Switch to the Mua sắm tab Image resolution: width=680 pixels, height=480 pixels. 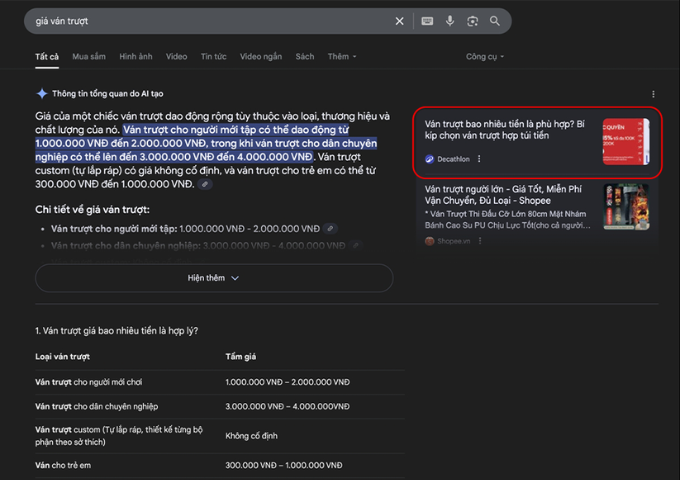[x=89, y=56]
